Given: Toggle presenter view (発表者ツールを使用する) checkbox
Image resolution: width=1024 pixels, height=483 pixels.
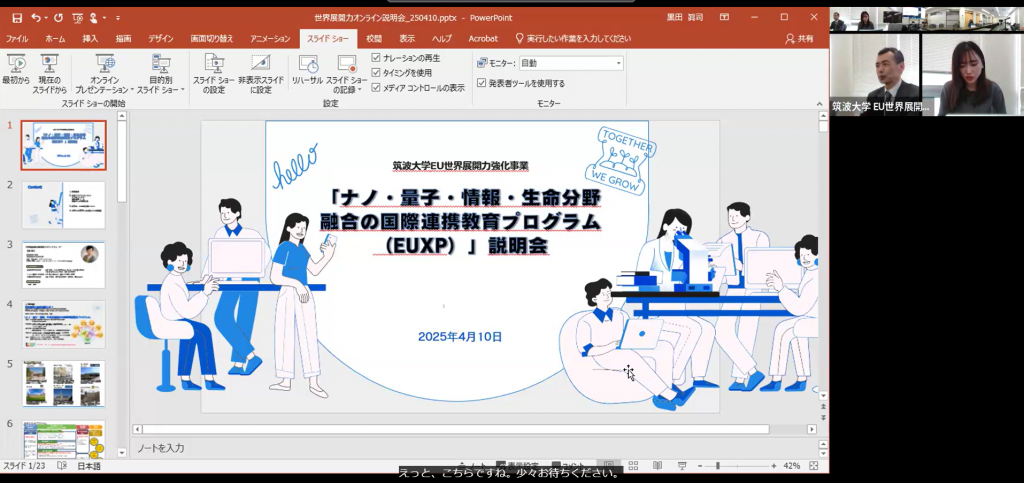Looking at the screenshot, I should point(482,83).
